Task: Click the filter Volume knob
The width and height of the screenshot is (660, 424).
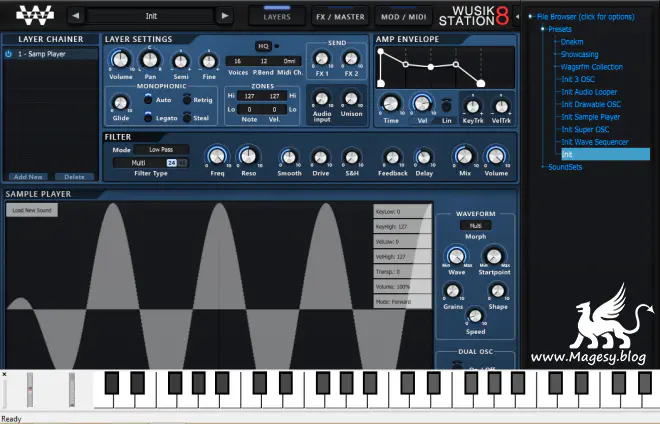Action: pos(496,156)
